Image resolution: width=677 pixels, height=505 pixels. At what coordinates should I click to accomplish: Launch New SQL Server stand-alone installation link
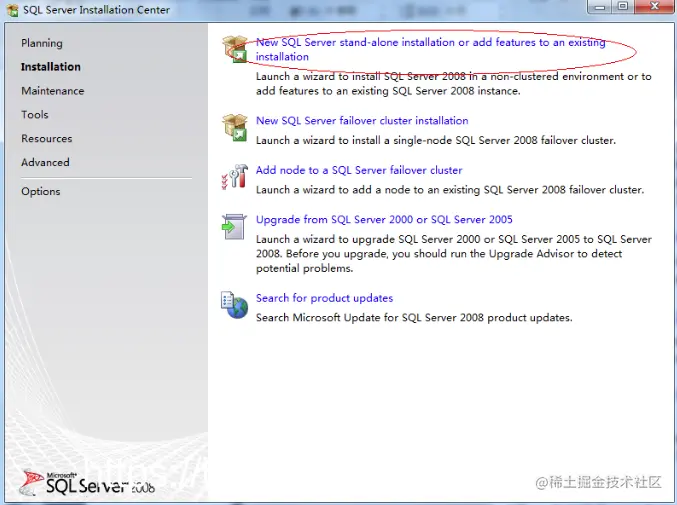click(430, 49)
